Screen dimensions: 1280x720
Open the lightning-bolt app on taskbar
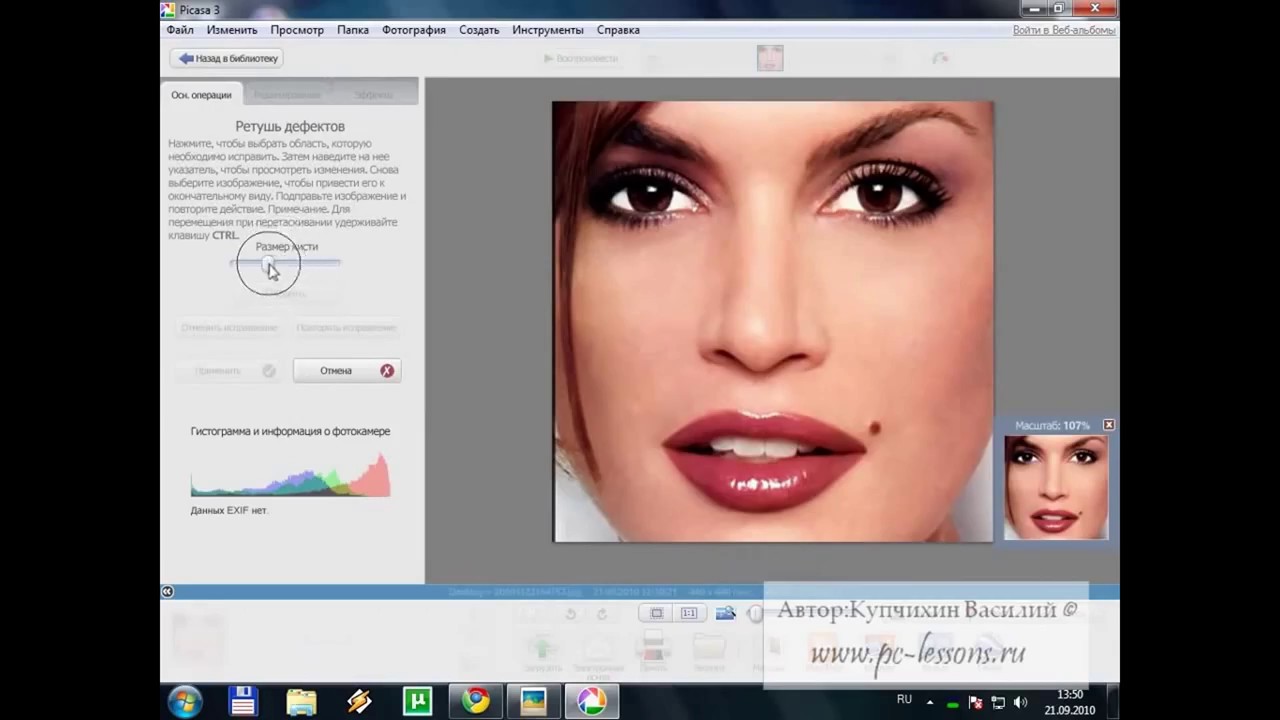pos(359,702)
